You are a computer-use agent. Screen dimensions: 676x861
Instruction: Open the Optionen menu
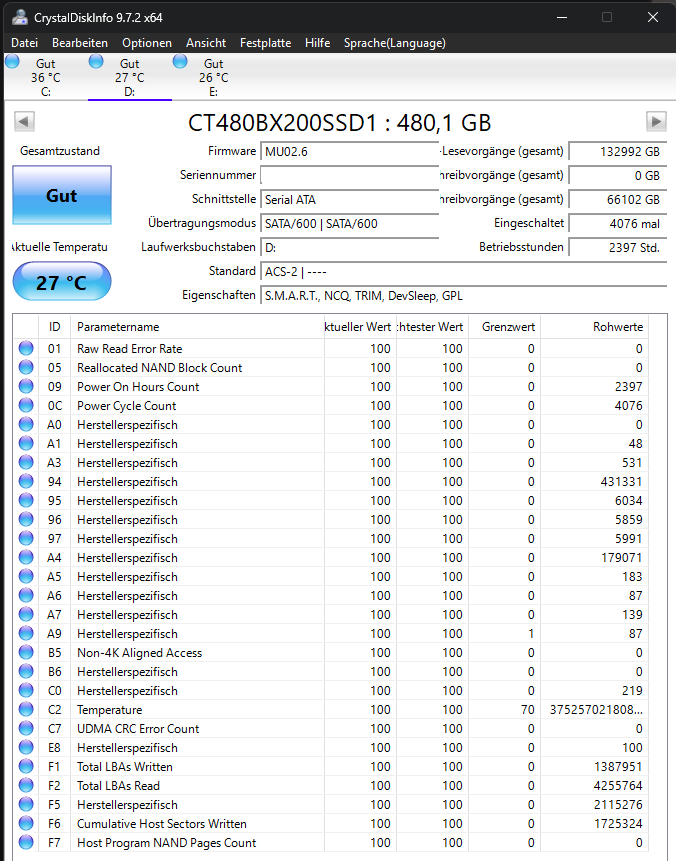[147, 43]
